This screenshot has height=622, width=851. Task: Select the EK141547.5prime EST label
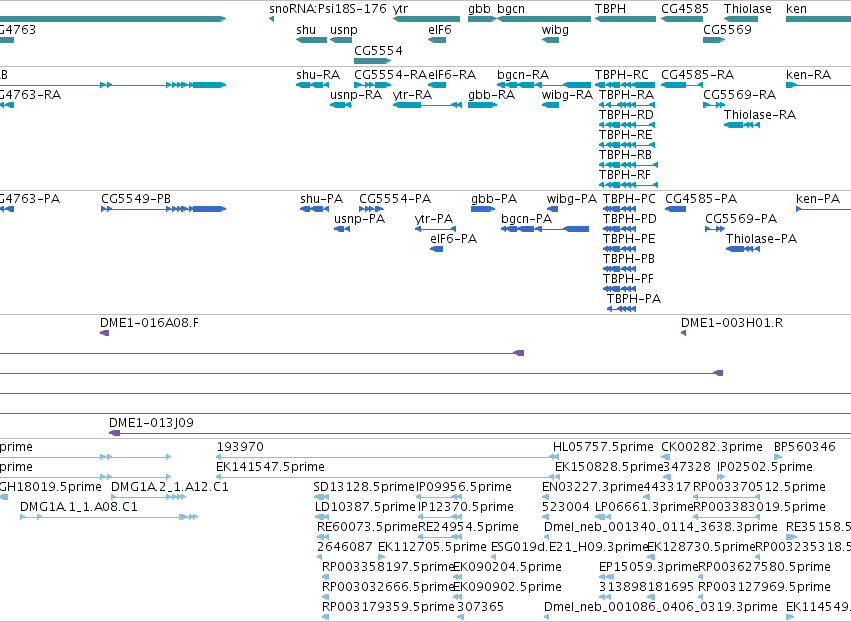tap(270, 467)
